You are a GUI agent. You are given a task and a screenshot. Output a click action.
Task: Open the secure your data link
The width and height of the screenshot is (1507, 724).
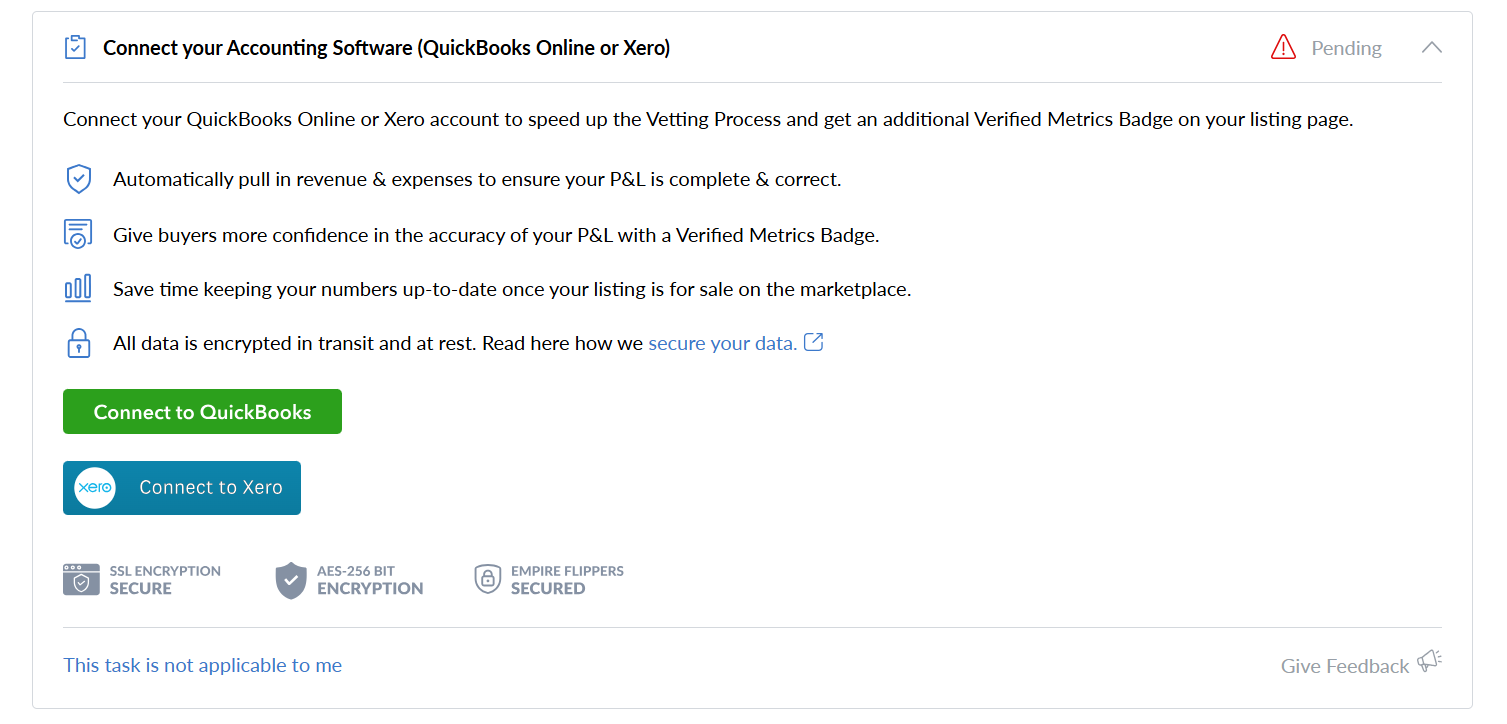(x=722, y=343)
